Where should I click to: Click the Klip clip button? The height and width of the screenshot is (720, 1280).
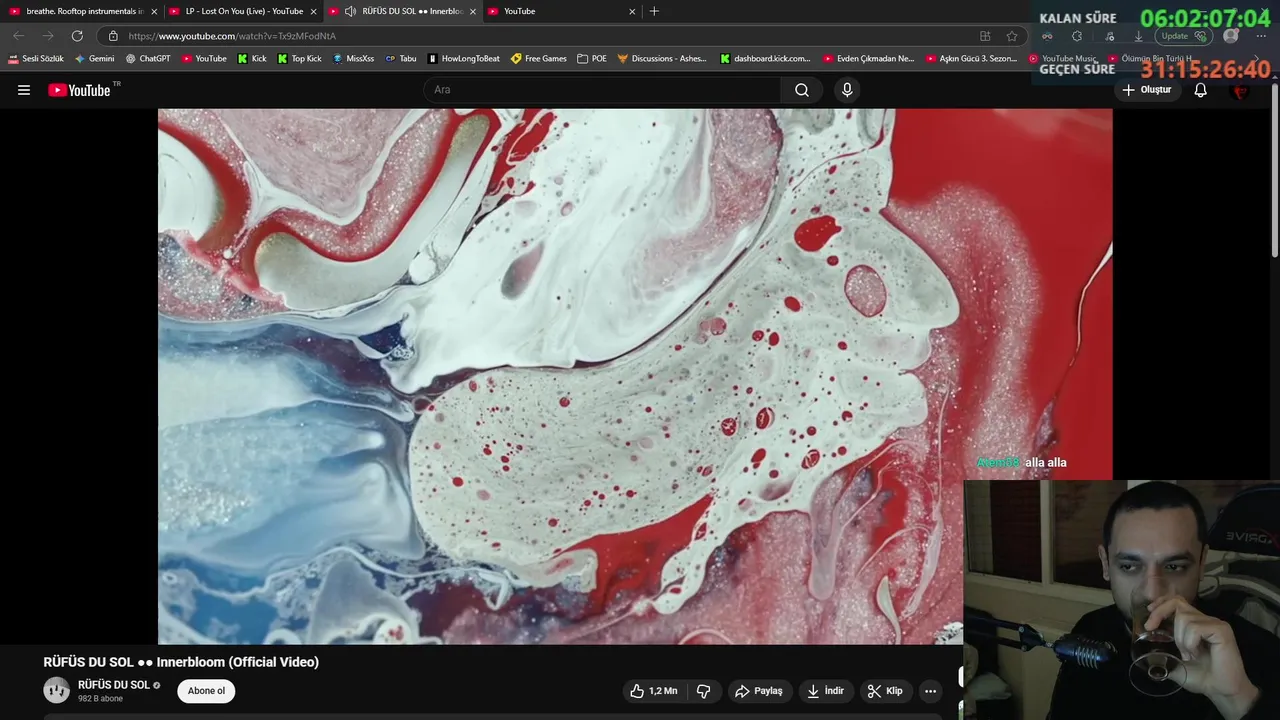885,691
